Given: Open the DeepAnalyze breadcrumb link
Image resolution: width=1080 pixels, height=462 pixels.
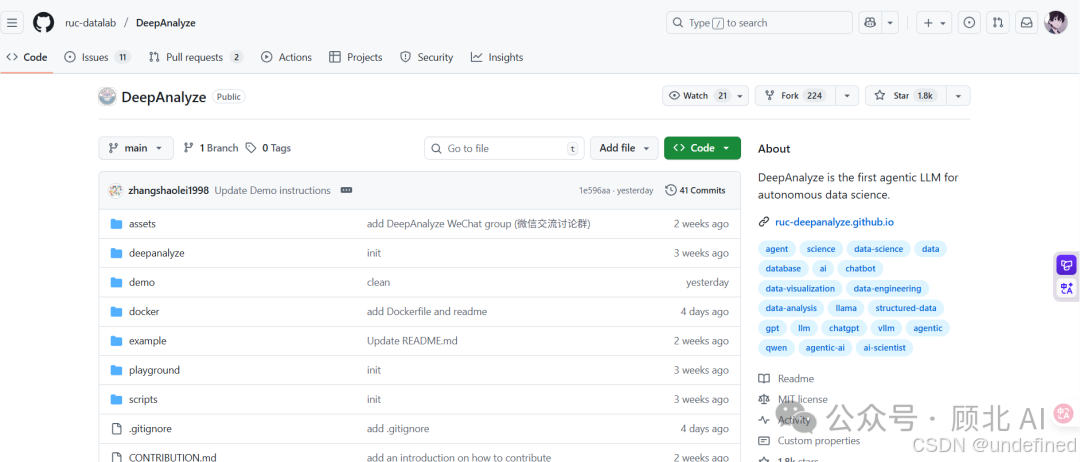Looking at the screenshot, I should click(165, 23).
